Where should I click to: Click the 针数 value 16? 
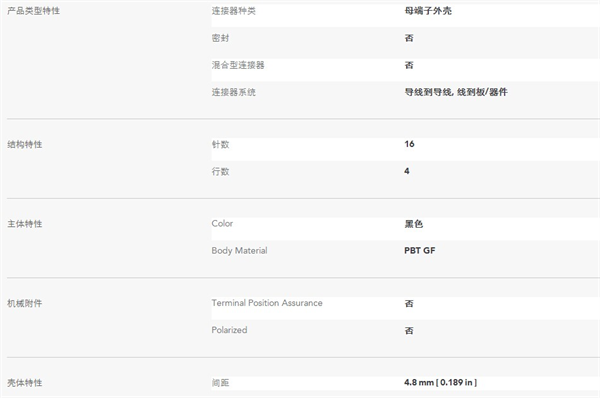(x=409, y=144)
